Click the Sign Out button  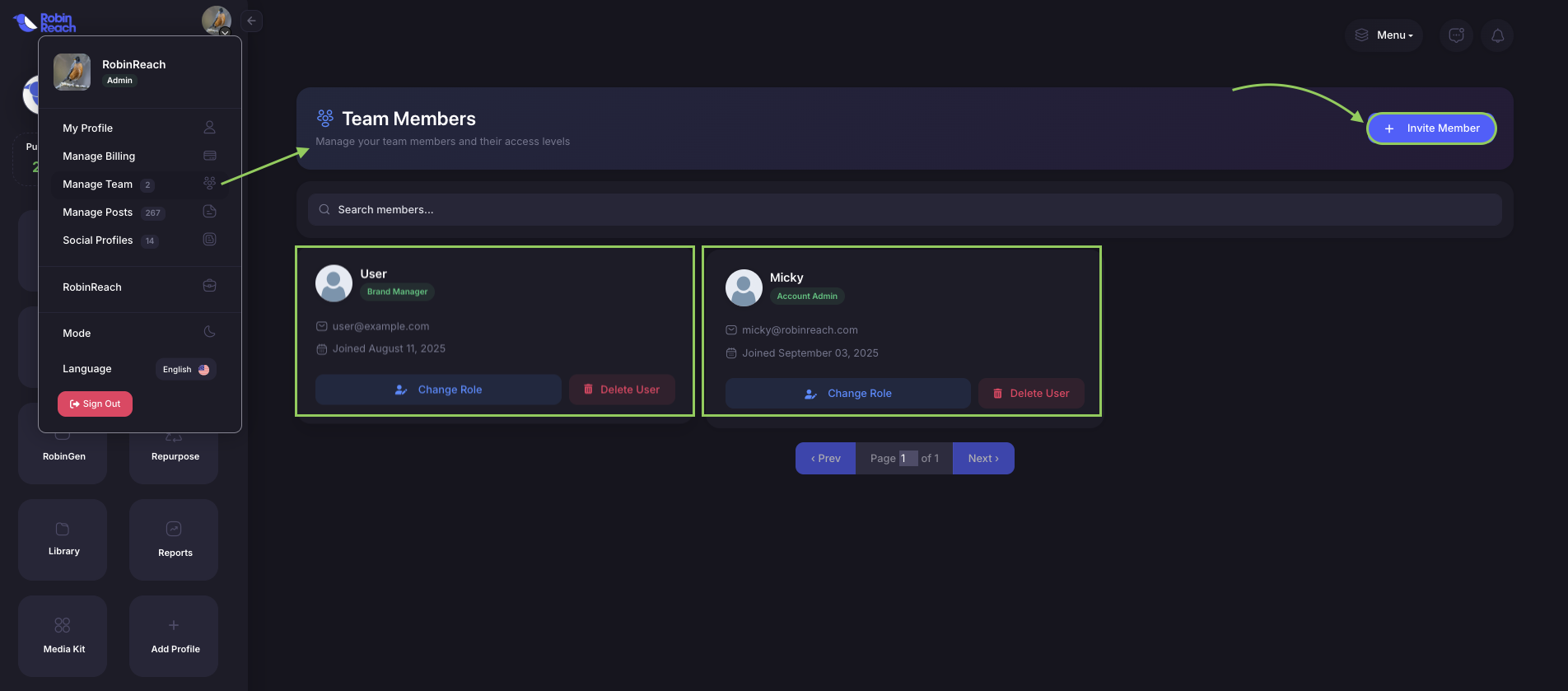click(x=95, y=404)
